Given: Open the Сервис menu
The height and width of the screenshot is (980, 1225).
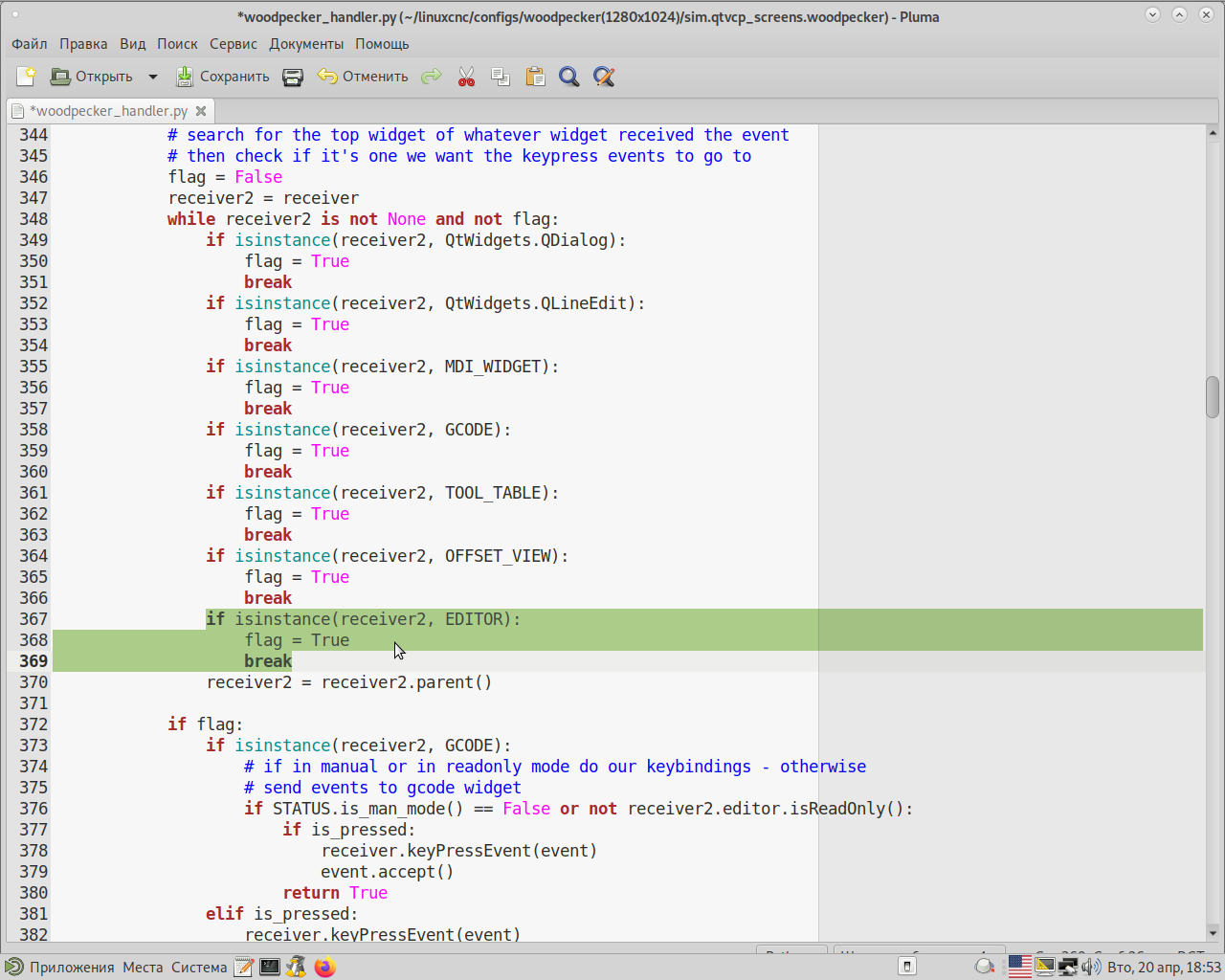Looking at the screenshot, I should 234,44.
